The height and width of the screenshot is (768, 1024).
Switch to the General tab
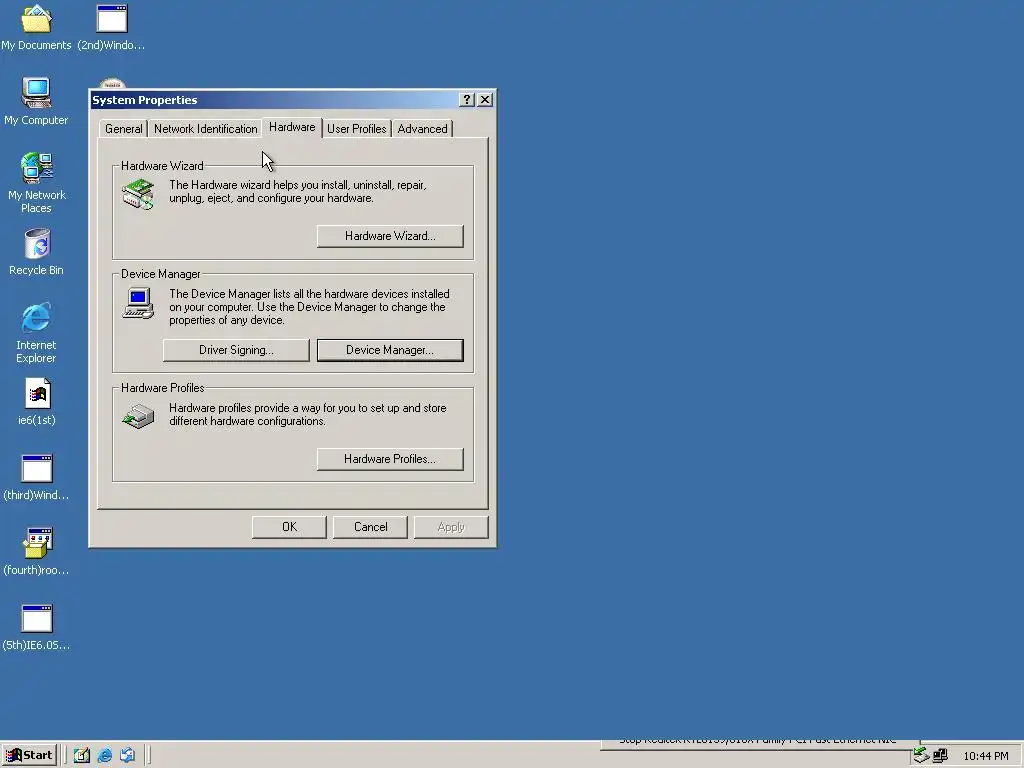(x=123, y=129)
